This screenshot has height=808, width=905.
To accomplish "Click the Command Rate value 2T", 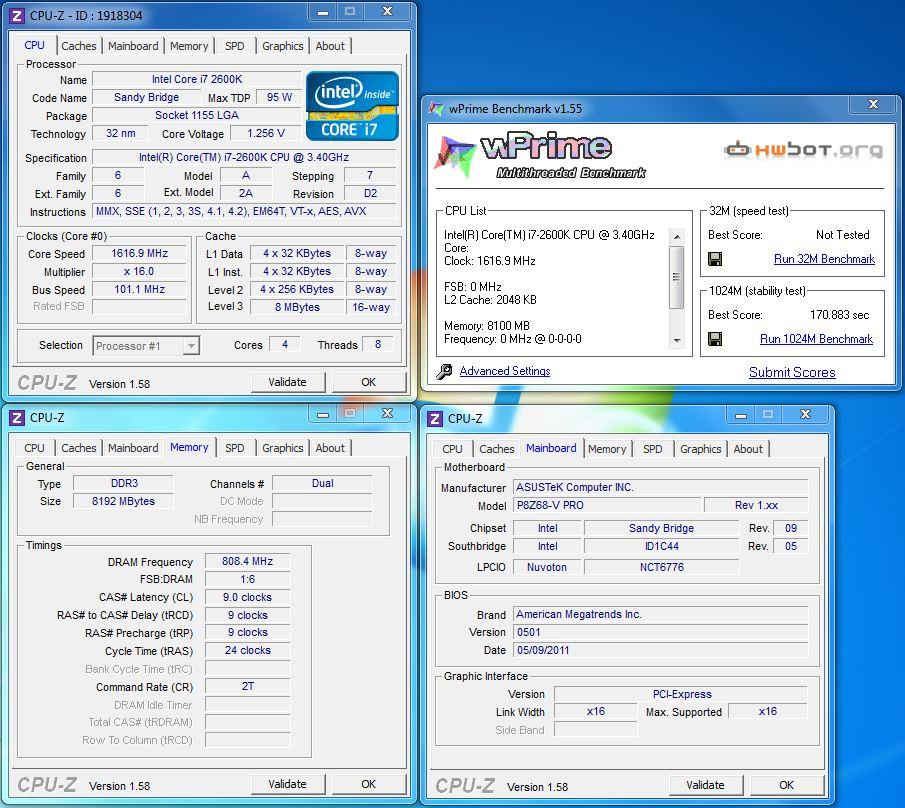I will pyautogui.click(x=248, y=686).
